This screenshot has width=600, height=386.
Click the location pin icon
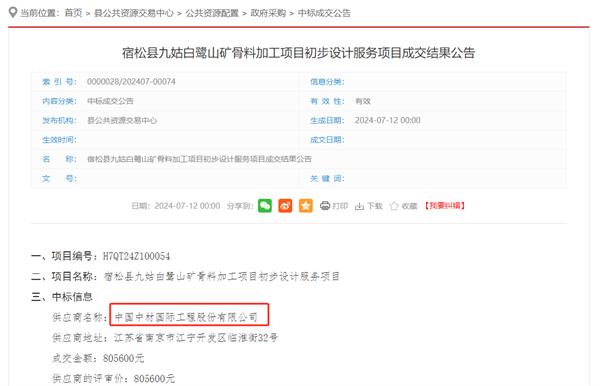[x=13, y=13]
